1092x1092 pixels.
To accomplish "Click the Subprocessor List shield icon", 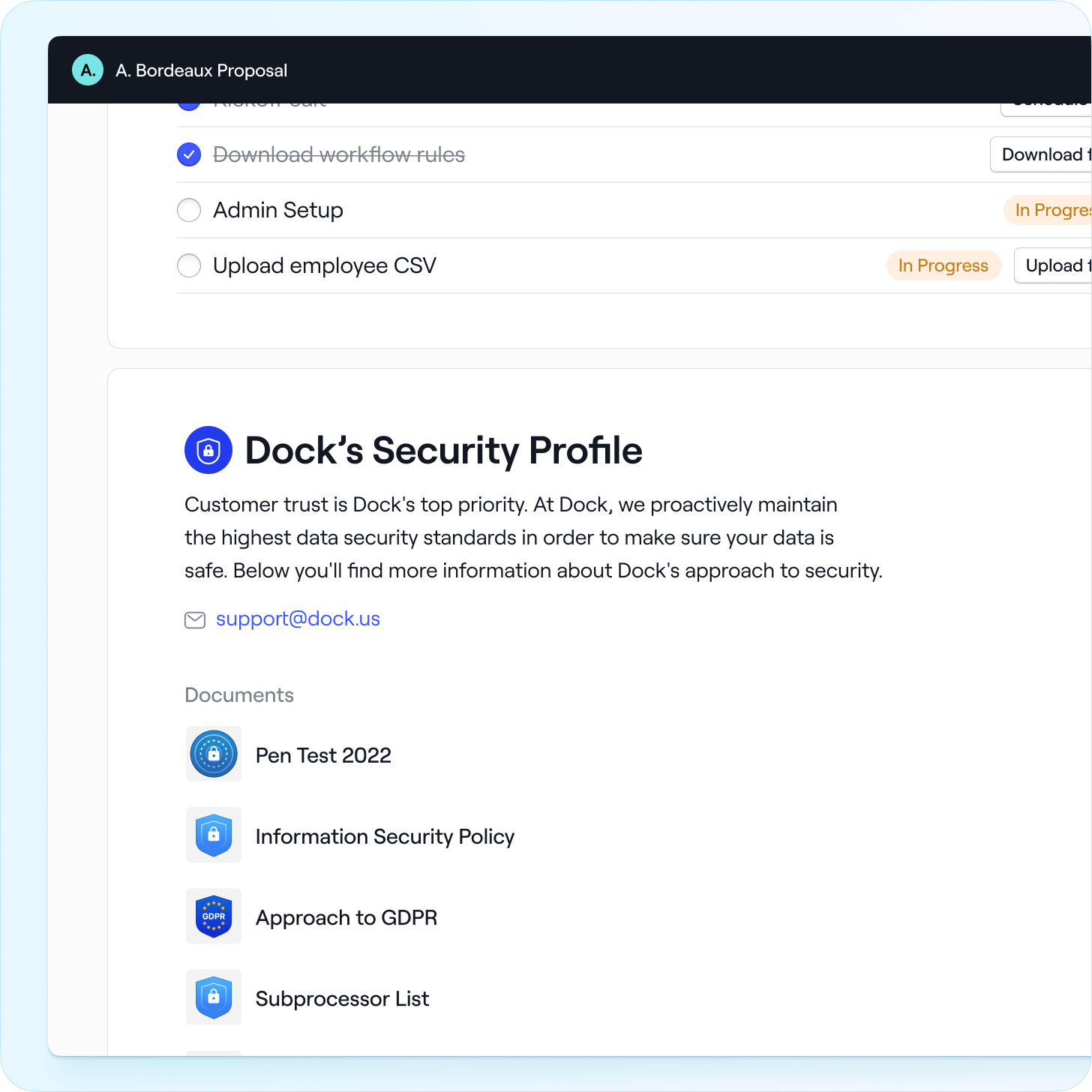I will pyautogui.click(x=214, y=997).
